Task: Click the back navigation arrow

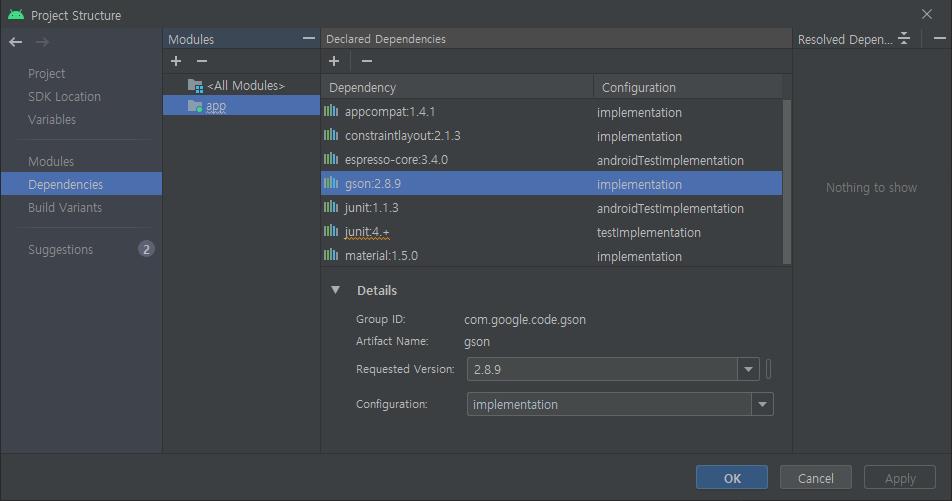Action: point(16,42)
